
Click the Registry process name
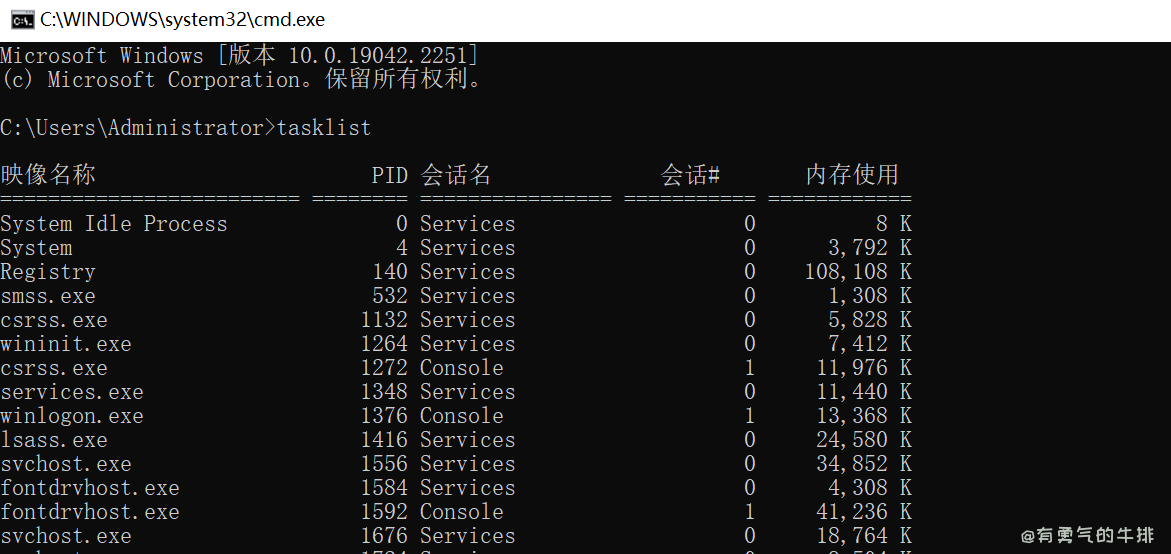coord(48,272)
